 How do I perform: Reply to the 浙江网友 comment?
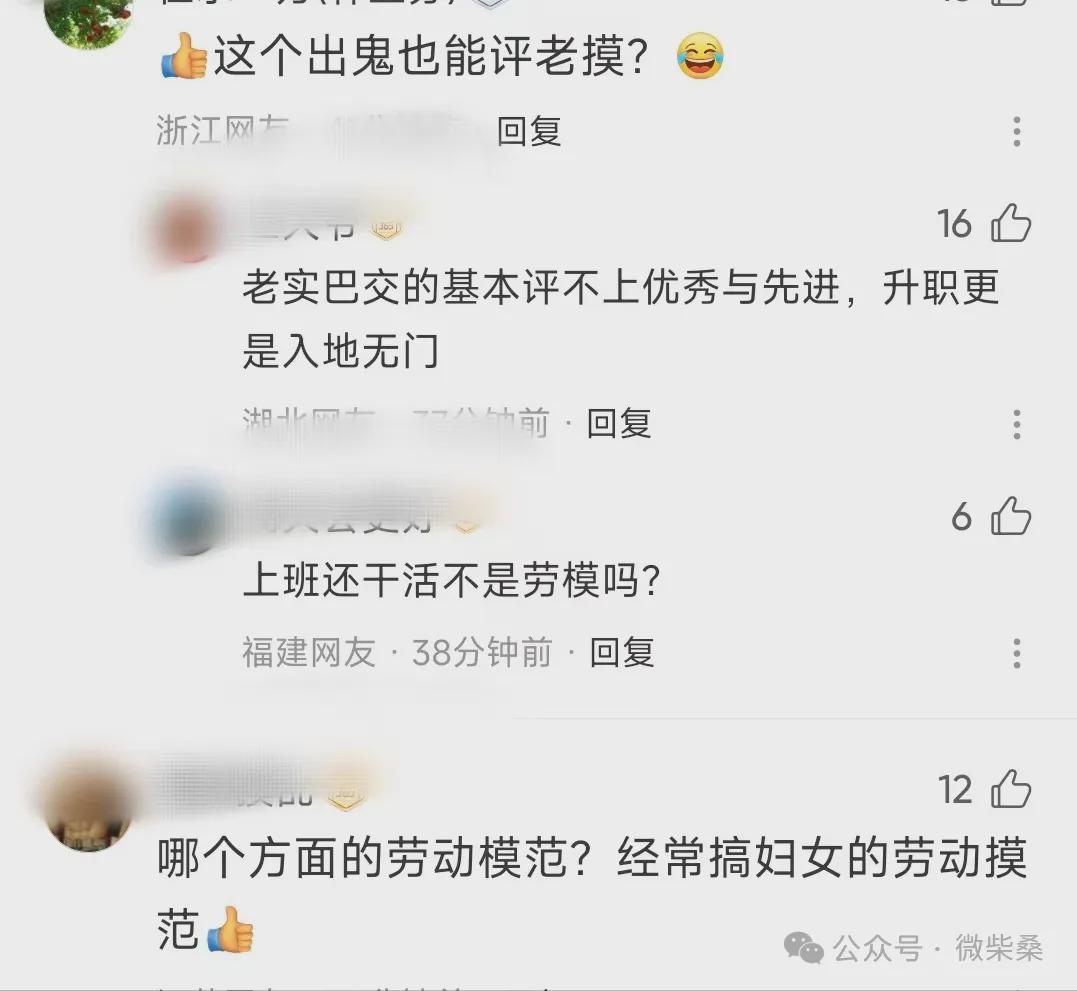click(529, 131)
